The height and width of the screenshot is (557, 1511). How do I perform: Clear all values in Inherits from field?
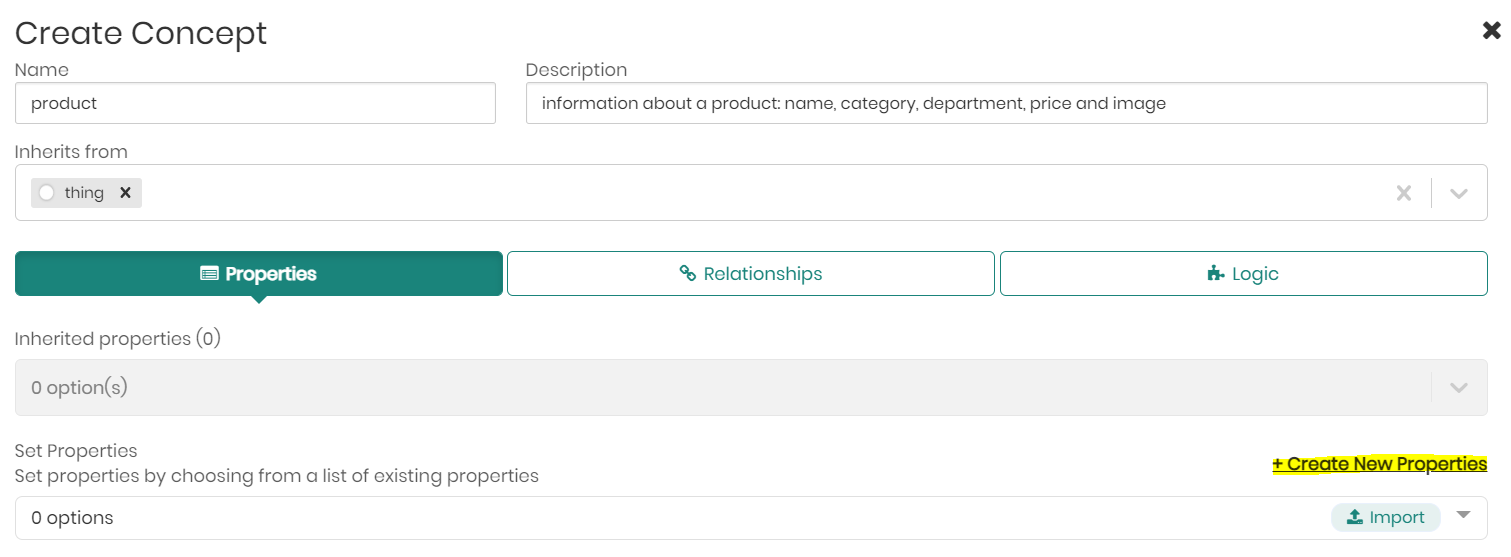coord(1404,193)
